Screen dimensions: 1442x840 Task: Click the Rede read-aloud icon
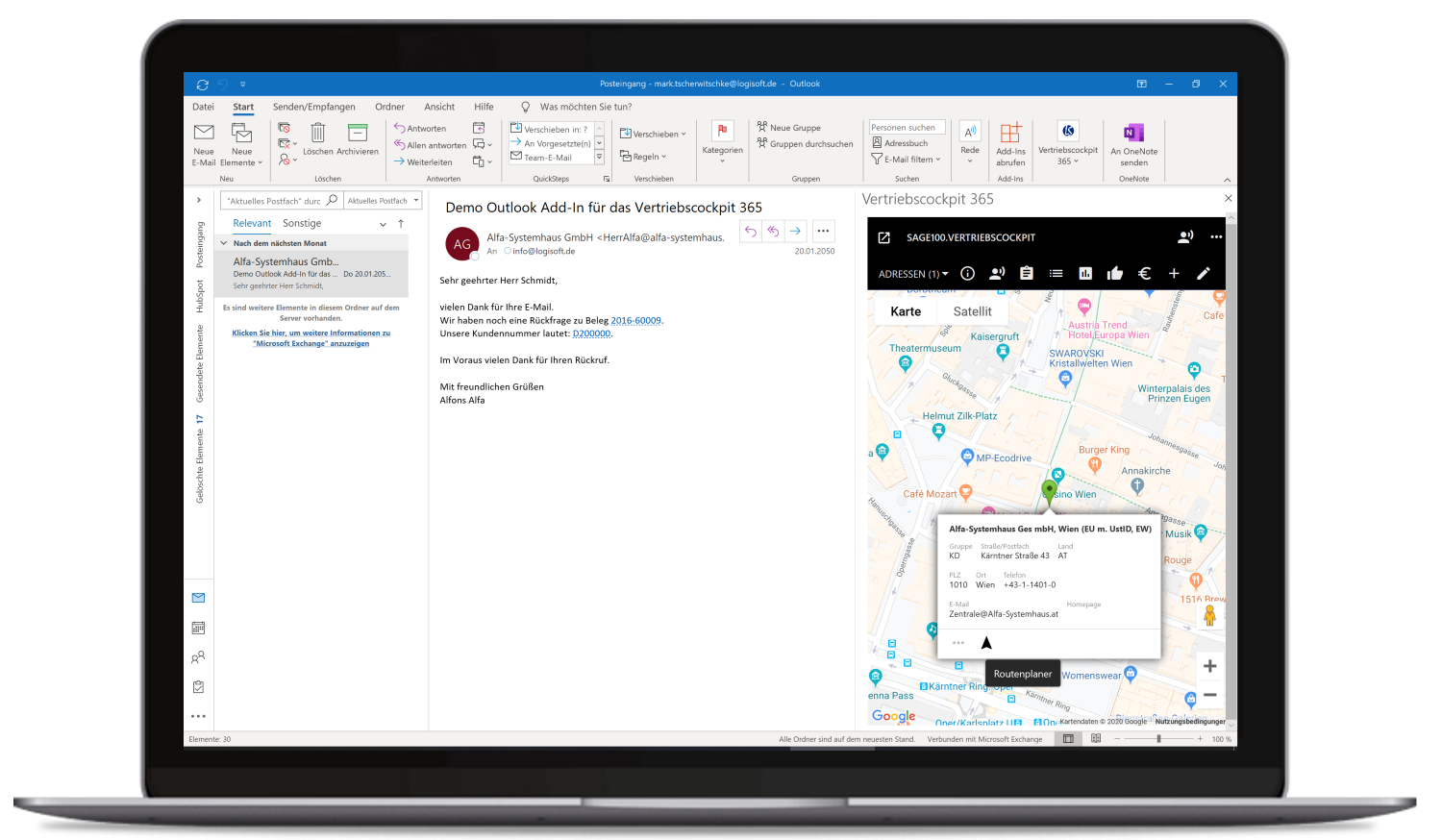tap(970, 132)
